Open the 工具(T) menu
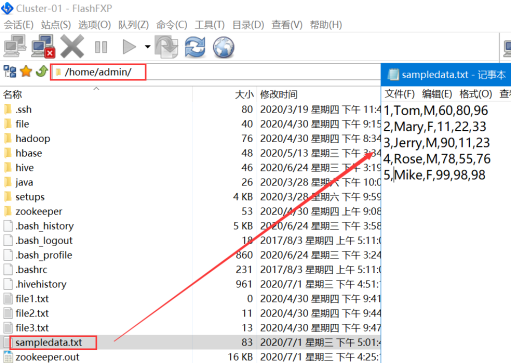The image size is (512, 363). coord(210,25)
